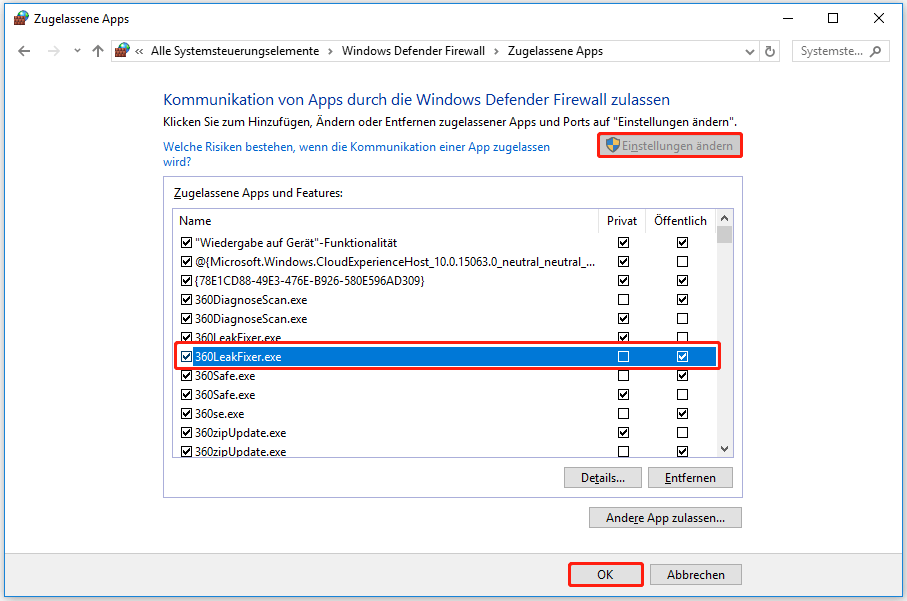The width and height of the screenshot is (907, 601).
Task: Click the back navigation arrow
Action: coord(24,51)
